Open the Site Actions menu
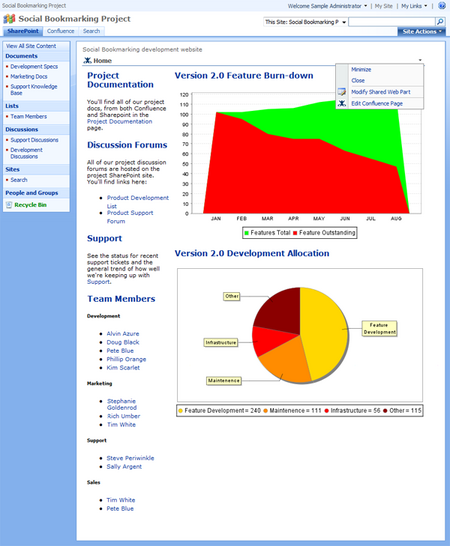The image size is (450, 546). [421, 31]
